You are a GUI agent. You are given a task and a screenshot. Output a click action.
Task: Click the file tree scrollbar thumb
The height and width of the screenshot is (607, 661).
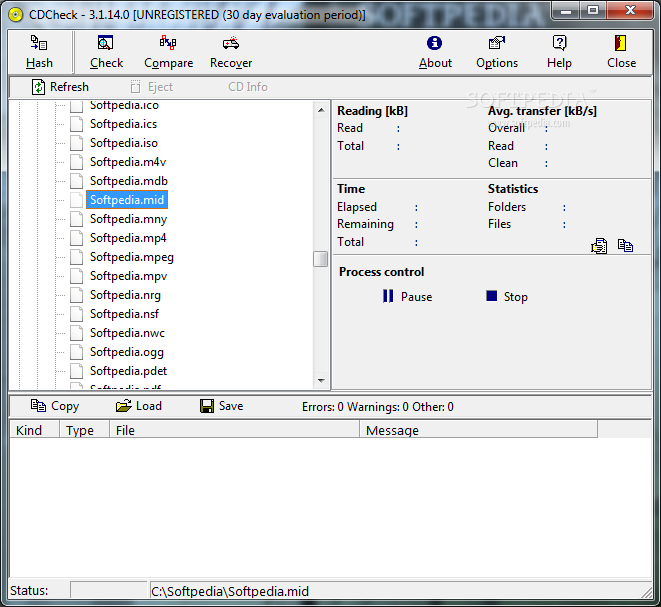[321, 259]
